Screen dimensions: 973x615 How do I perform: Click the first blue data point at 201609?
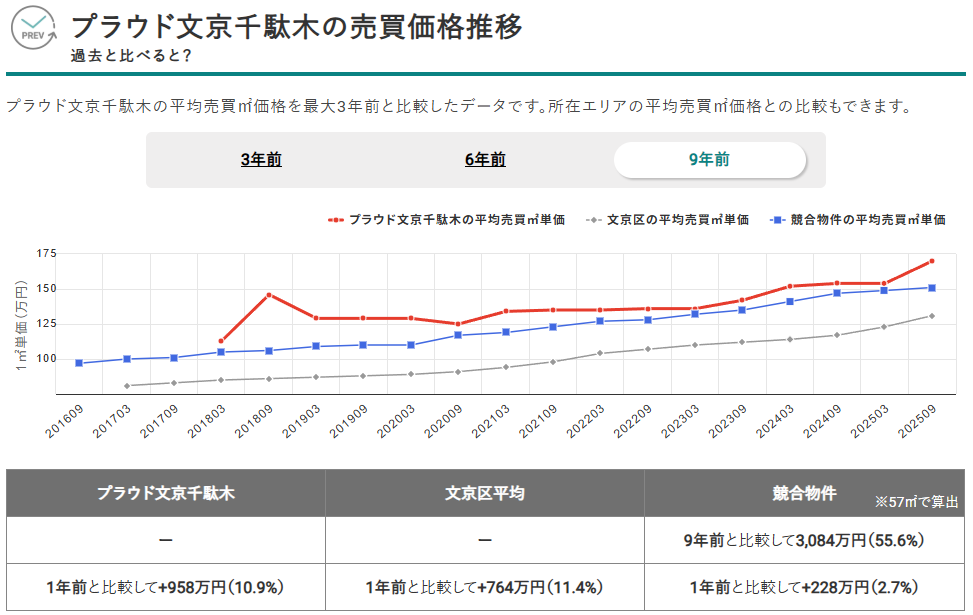(79, 363)
